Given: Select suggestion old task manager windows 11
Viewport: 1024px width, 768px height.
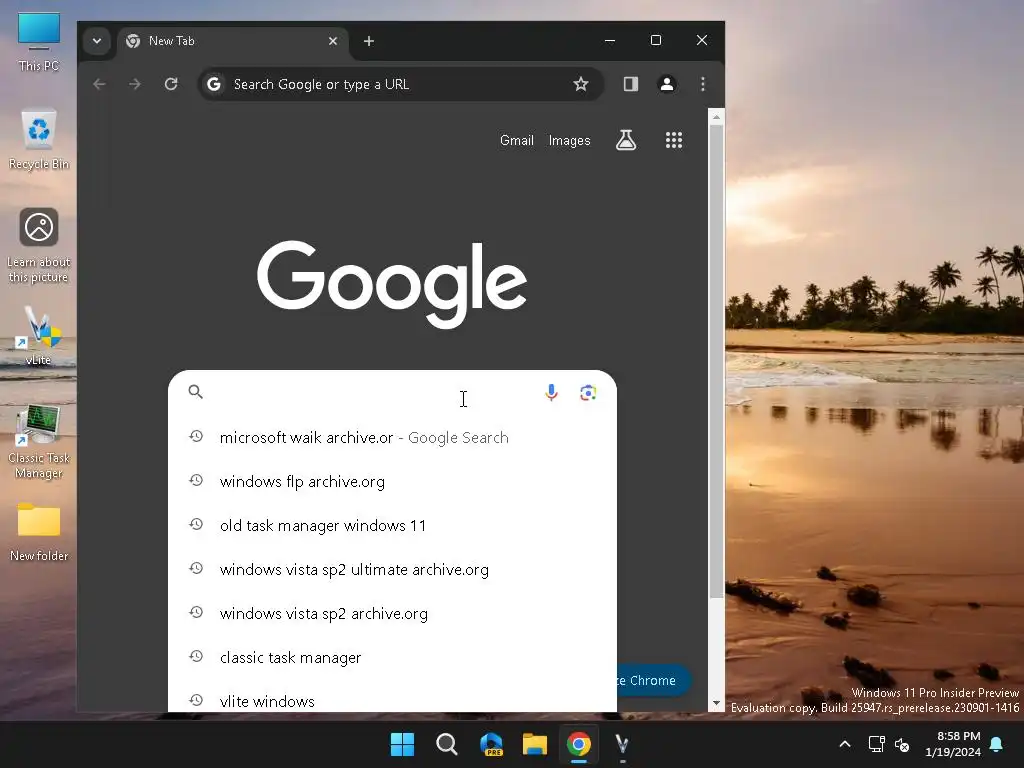Looking at the screenshot, I should [392, 526].
